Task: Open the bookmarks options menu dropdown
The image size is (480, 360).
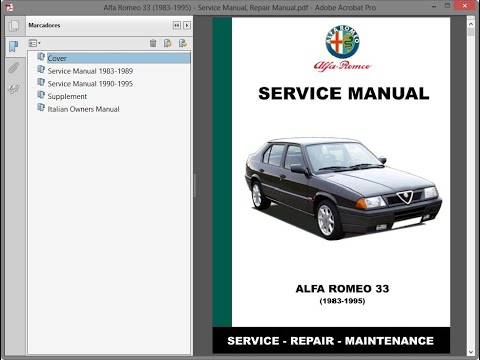Action: (x=35, y=43)
